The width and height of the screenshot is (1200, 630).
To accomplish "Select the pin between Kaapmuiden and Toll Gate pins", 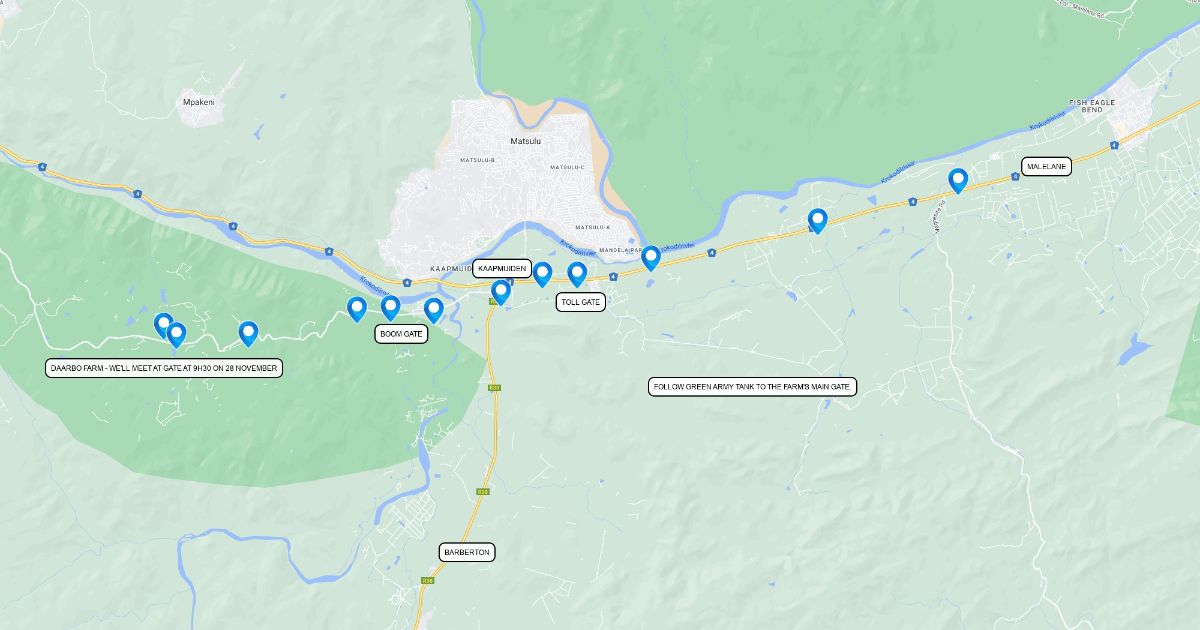I will [x=543, y=273].
